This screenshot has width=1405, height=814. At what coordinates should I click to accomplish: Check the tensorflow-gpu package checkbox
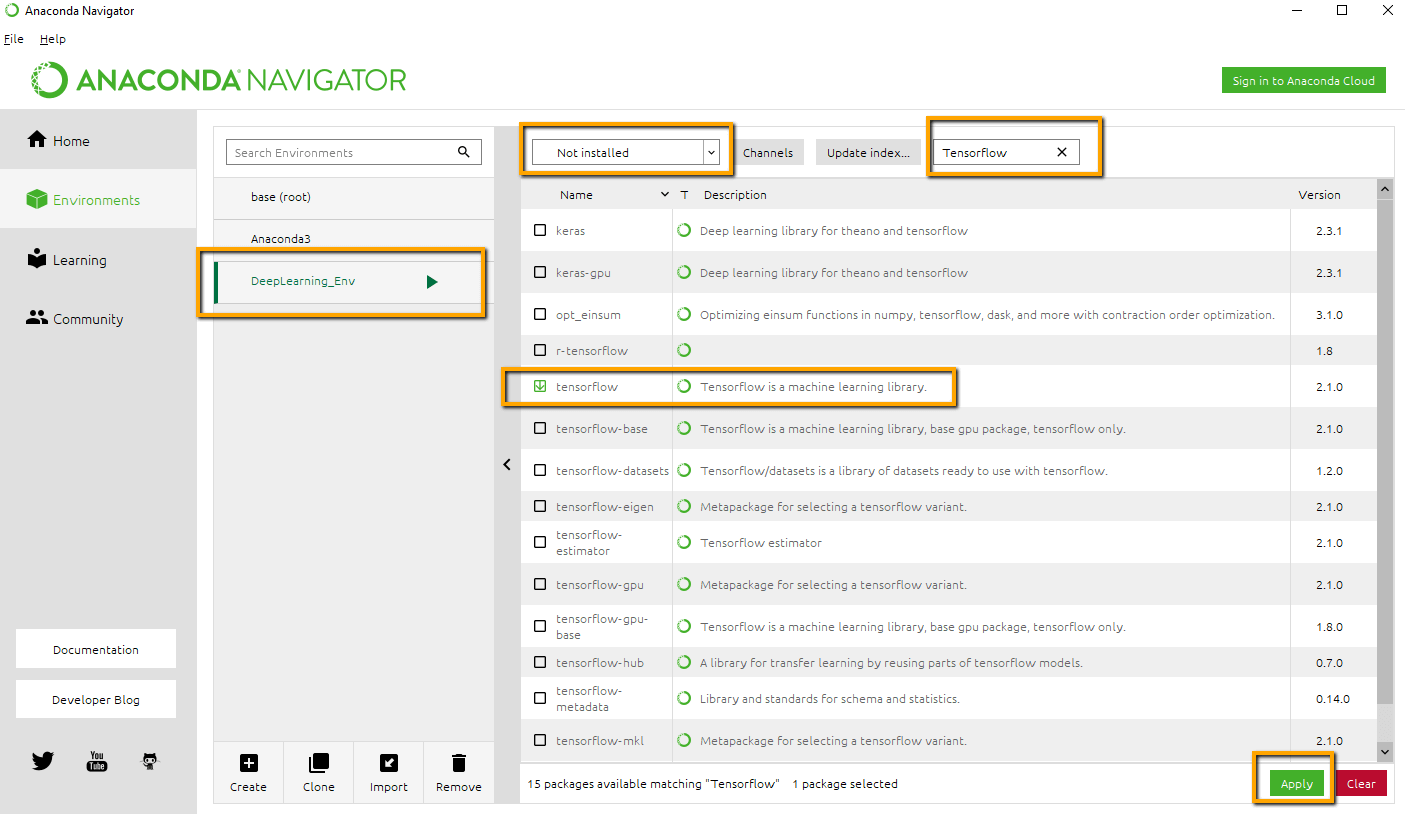(540, 584)
